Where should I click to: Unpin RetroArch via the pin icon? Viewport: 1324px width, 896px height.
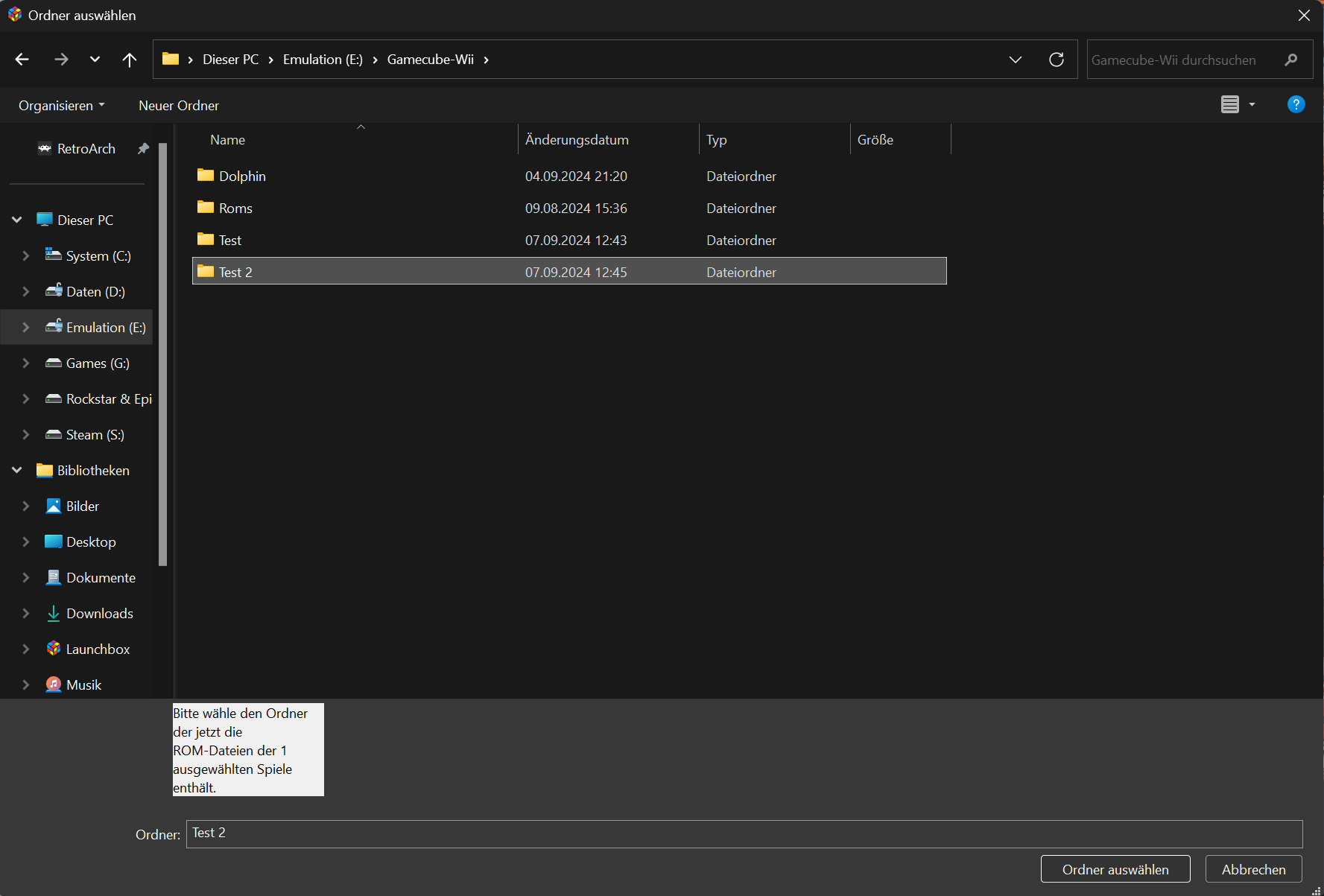pos(143,149)
